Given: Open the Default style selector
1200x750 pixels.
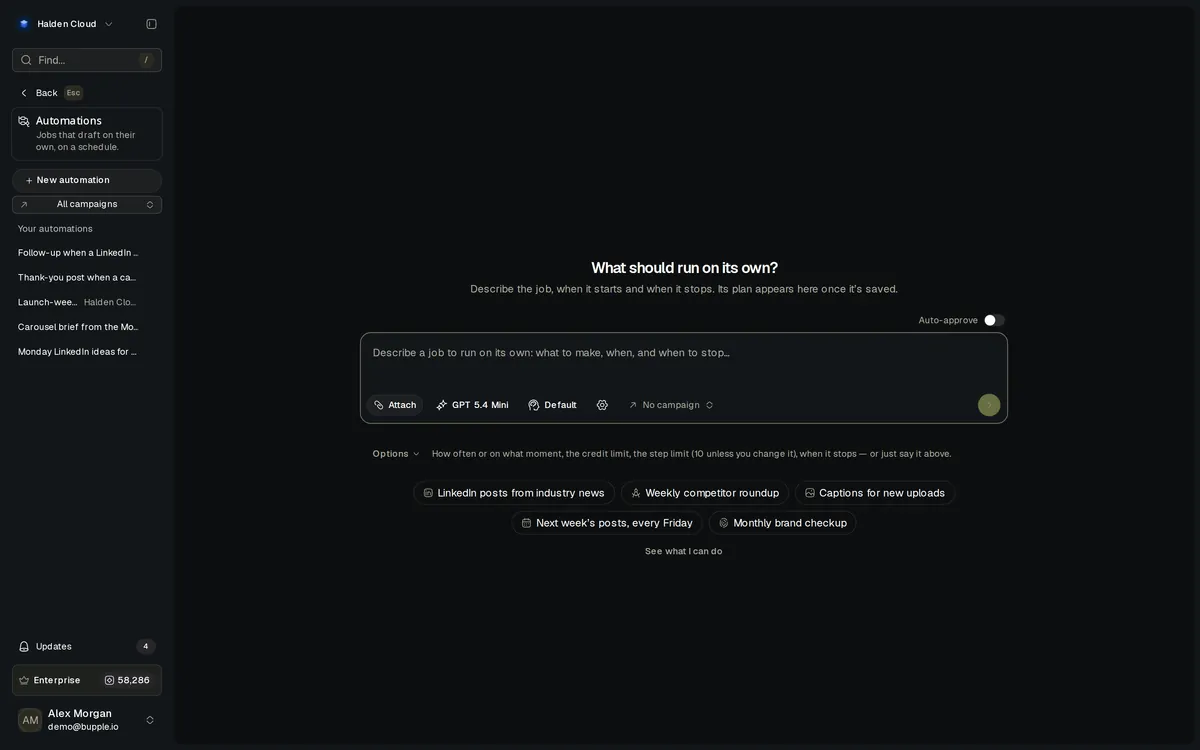Looking at the screenshot, I should pos(552,405).
